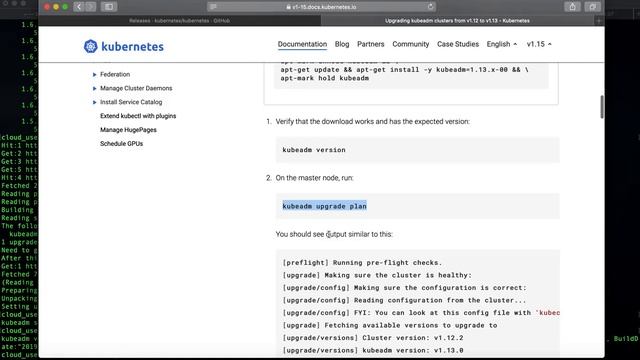The width and height of the screenshot is (640, 360).
Task: Toggle the Safari sidebar button
Action: point(109,7)
